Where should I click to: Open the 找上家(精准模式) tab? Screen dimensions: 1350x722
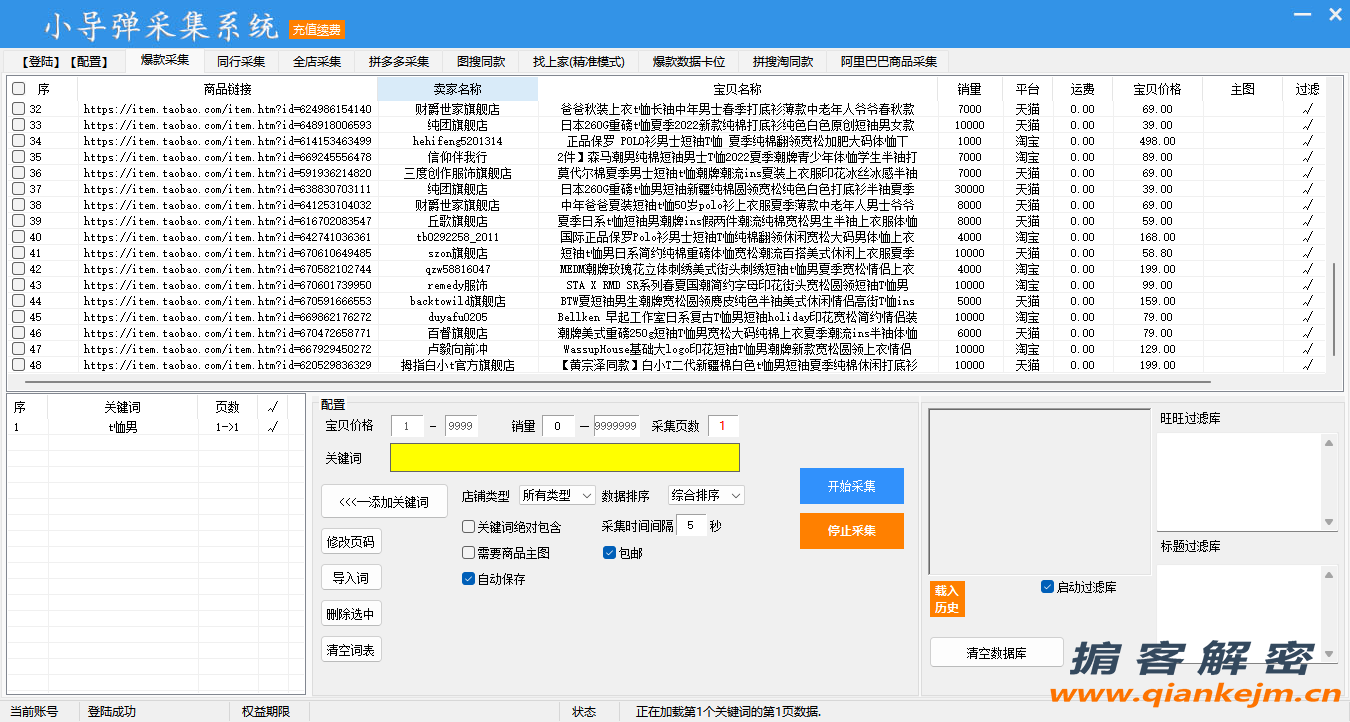(x=579, y=61)
